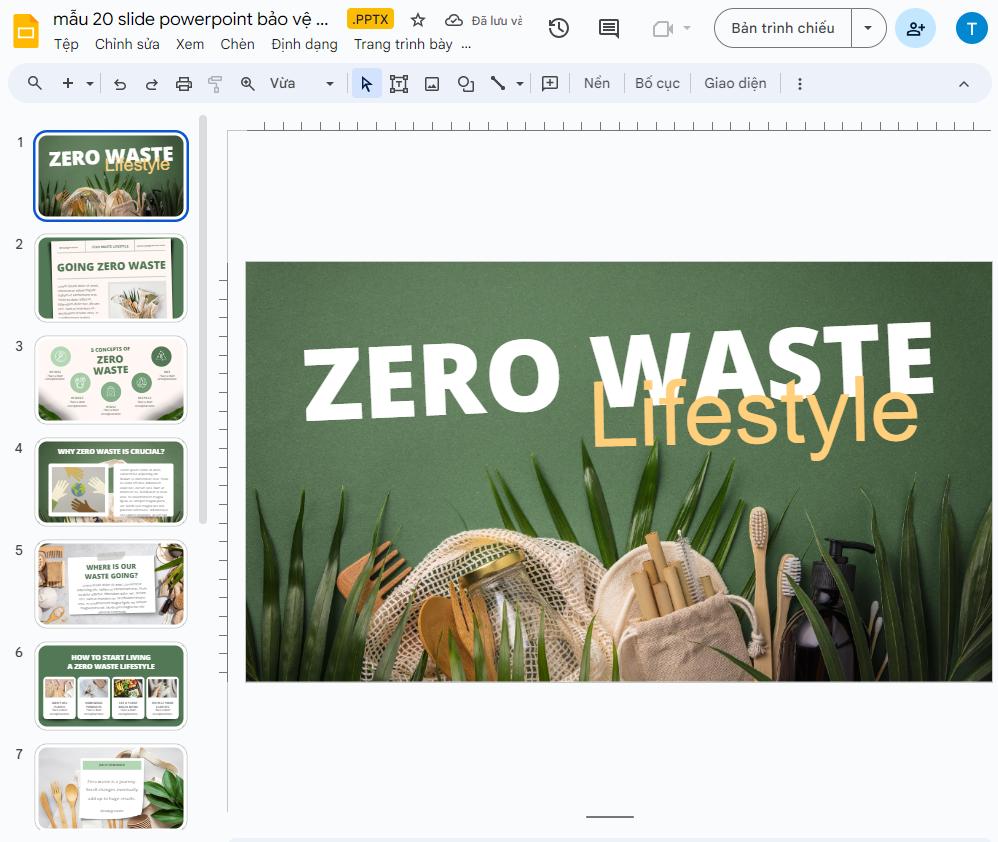Open version history via clock icon

pyautogui.click(x=558, y=28)
